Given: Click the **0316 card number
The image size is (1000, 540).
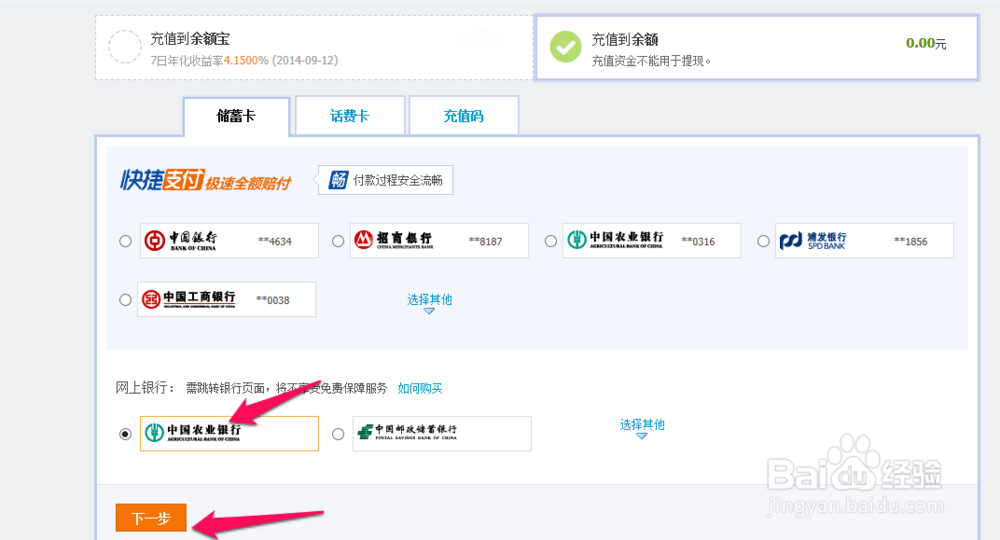Looking at the screenshot, I should (698, 241).
